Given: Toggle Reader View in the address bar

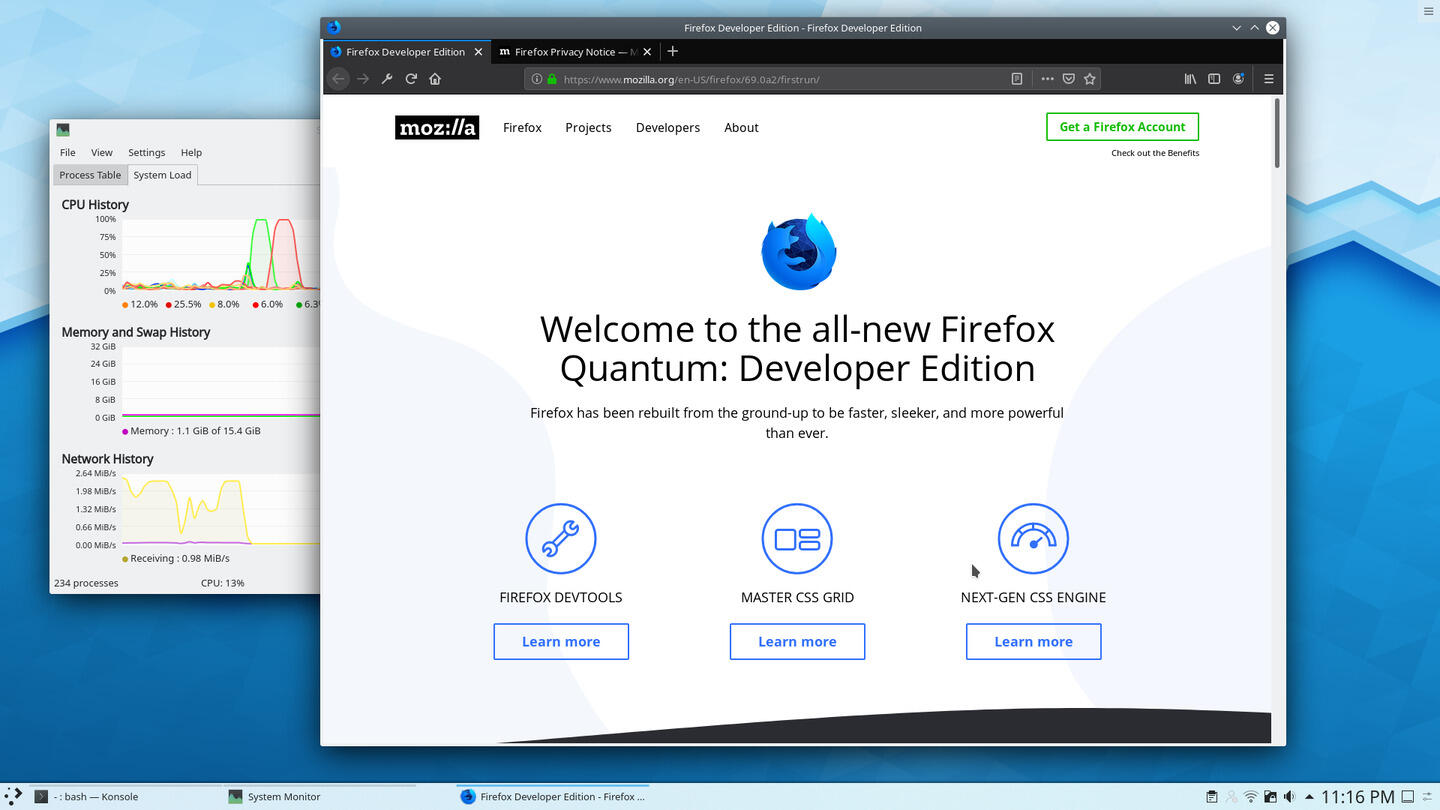Looking at the screenshot, I should tap(1017, 79).
